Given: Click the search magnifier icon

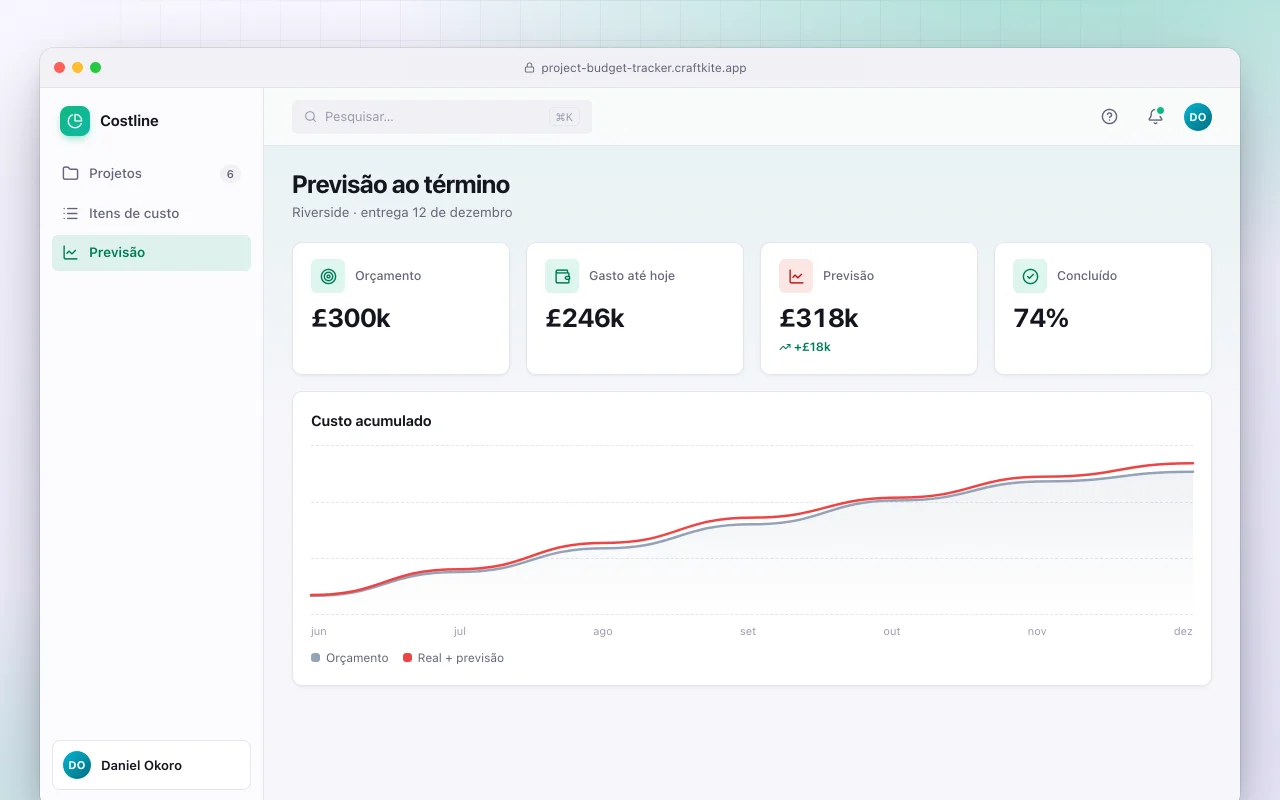Looking at the screenshot, I should (311, 117).
